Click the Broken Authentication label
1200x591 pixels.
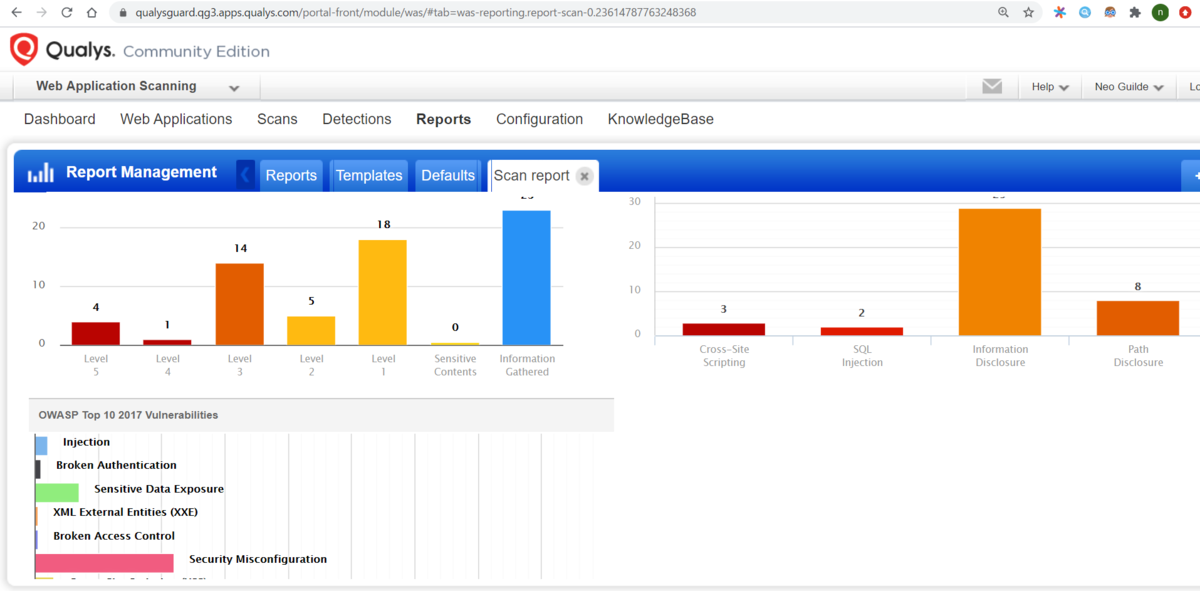(116, 465)
